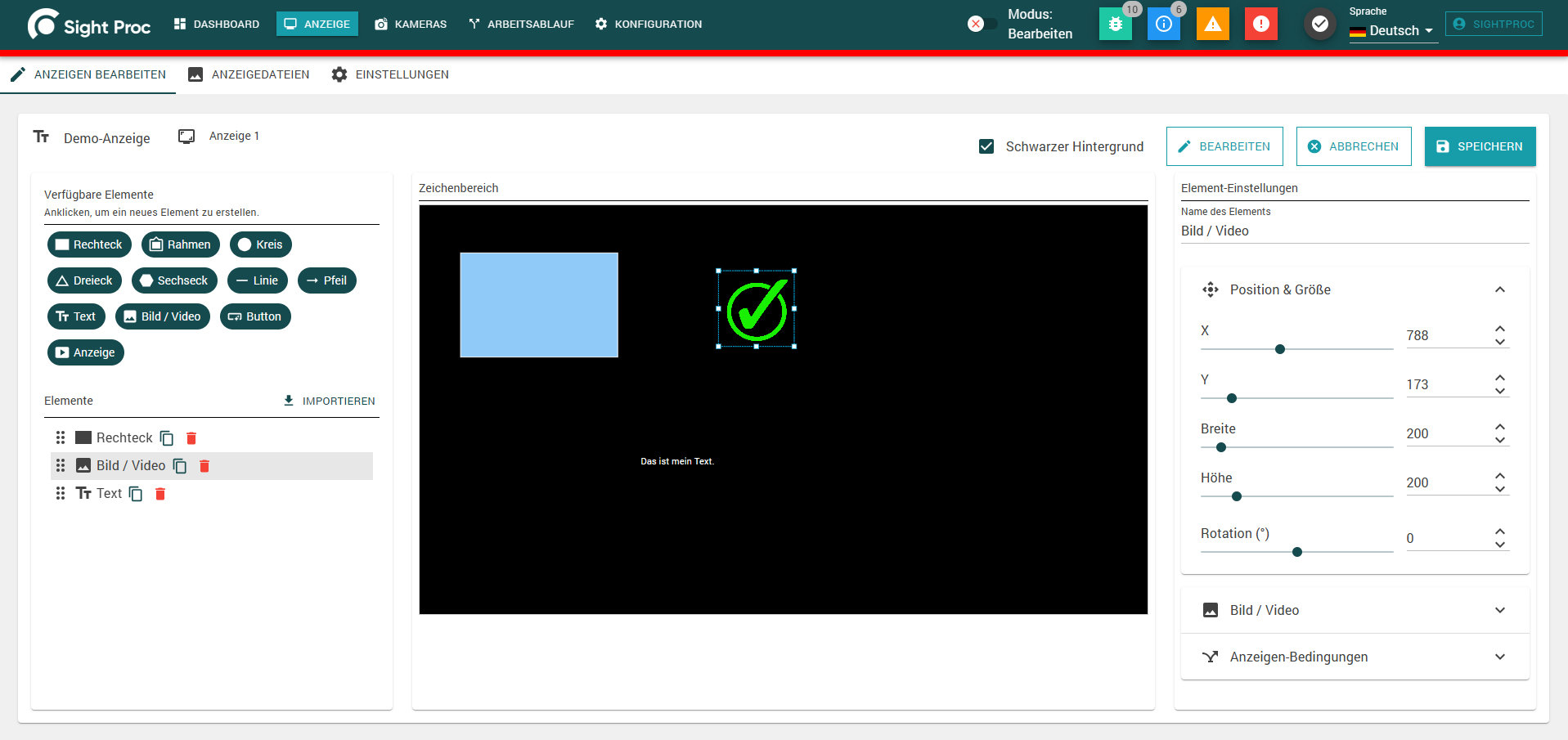Click the Name des Elements input field
Image resolution: width=1568 pixels, height=740 pixels.
pos(1355,231)
